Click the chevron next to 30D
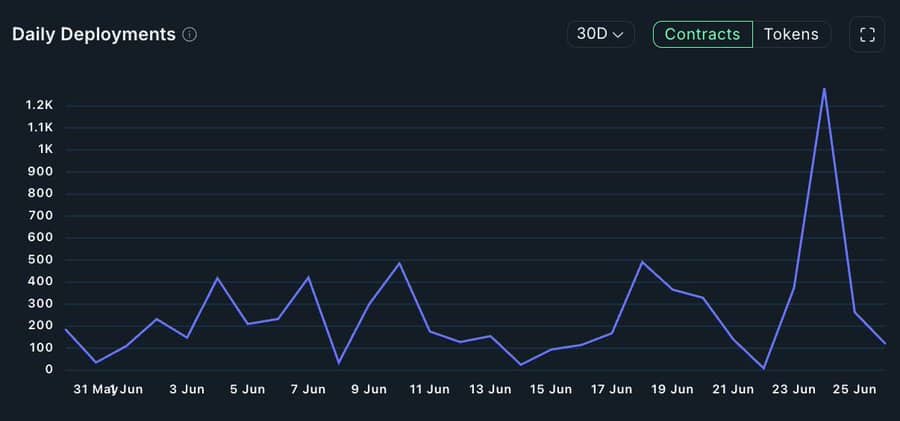The image size is (900, 421). pyautogui.click(x=618, y=35)
